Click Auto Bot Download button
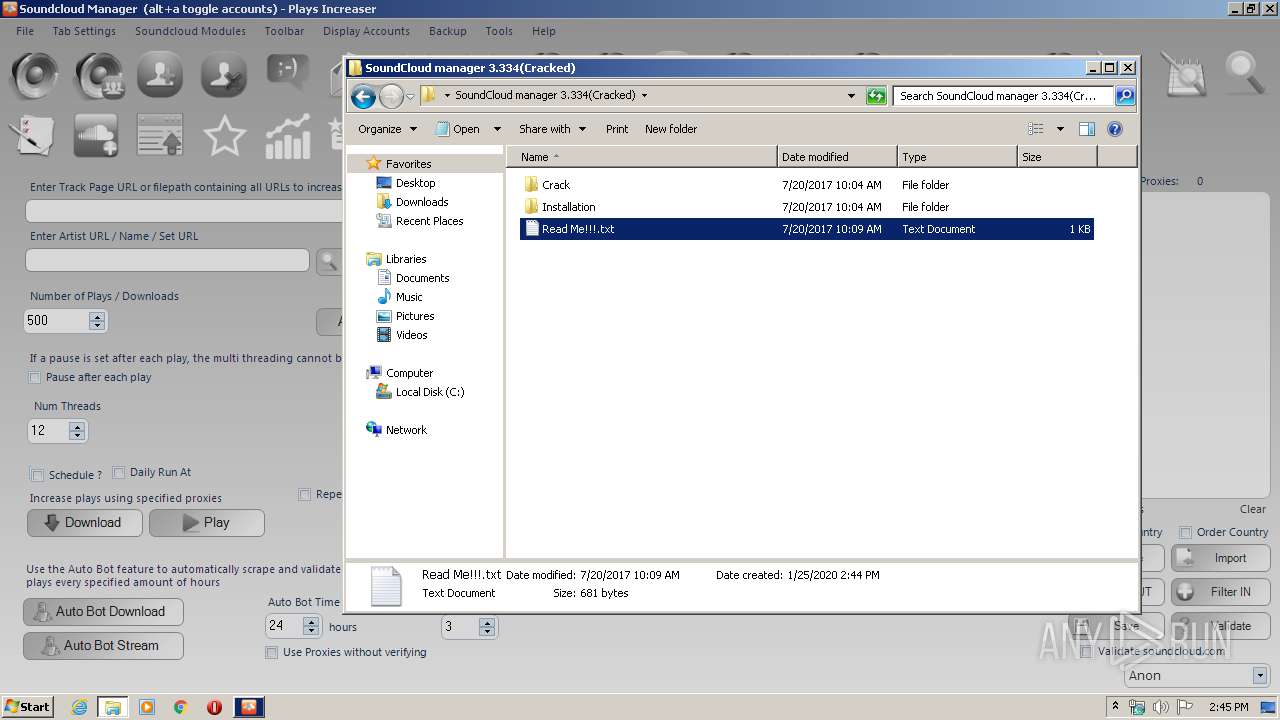The width and height of the screenshot is (1280, 720). (x=103, y=612)
